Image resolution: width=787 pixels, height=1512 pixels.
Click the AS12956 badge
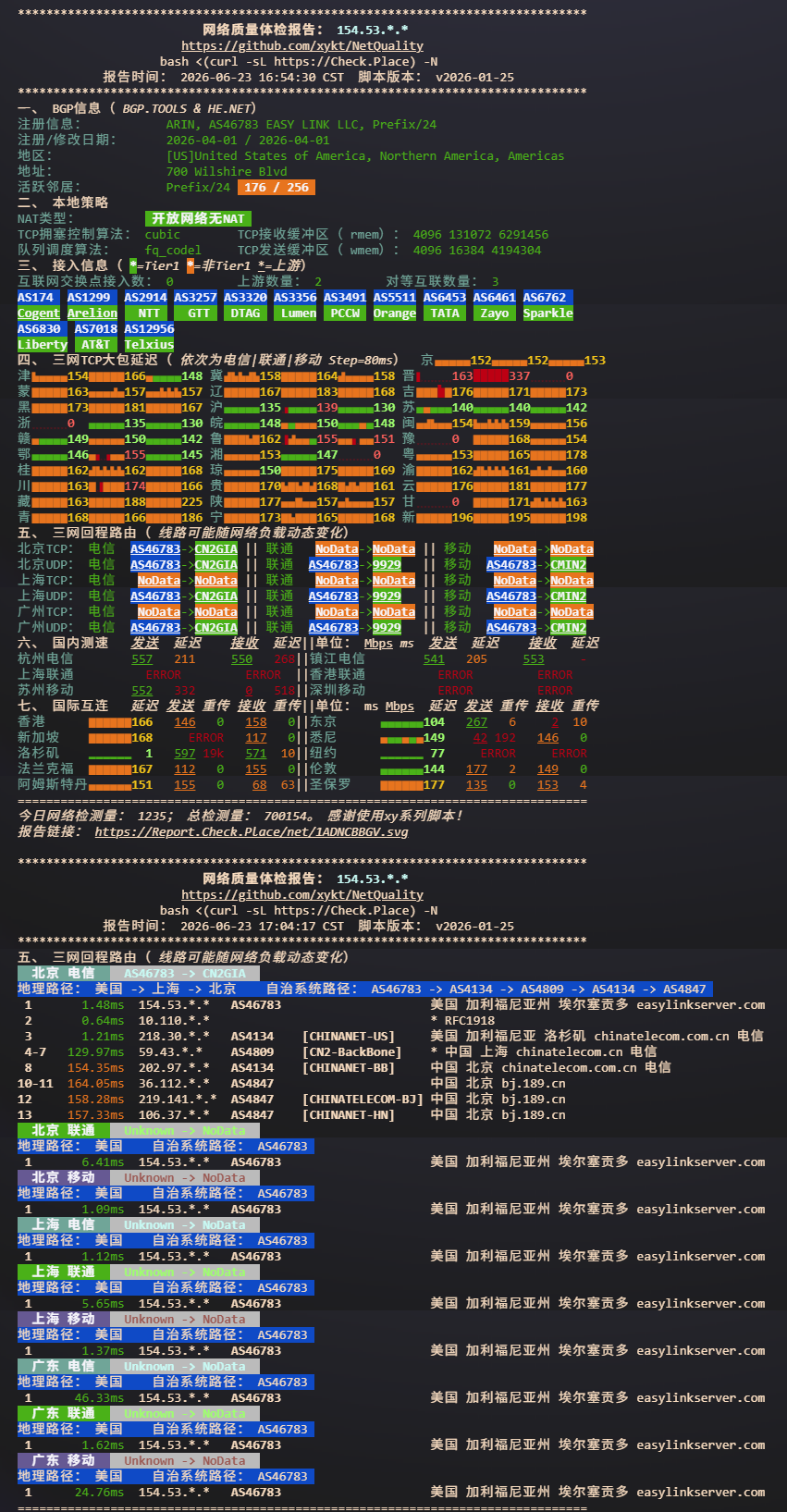coord(149,328)
